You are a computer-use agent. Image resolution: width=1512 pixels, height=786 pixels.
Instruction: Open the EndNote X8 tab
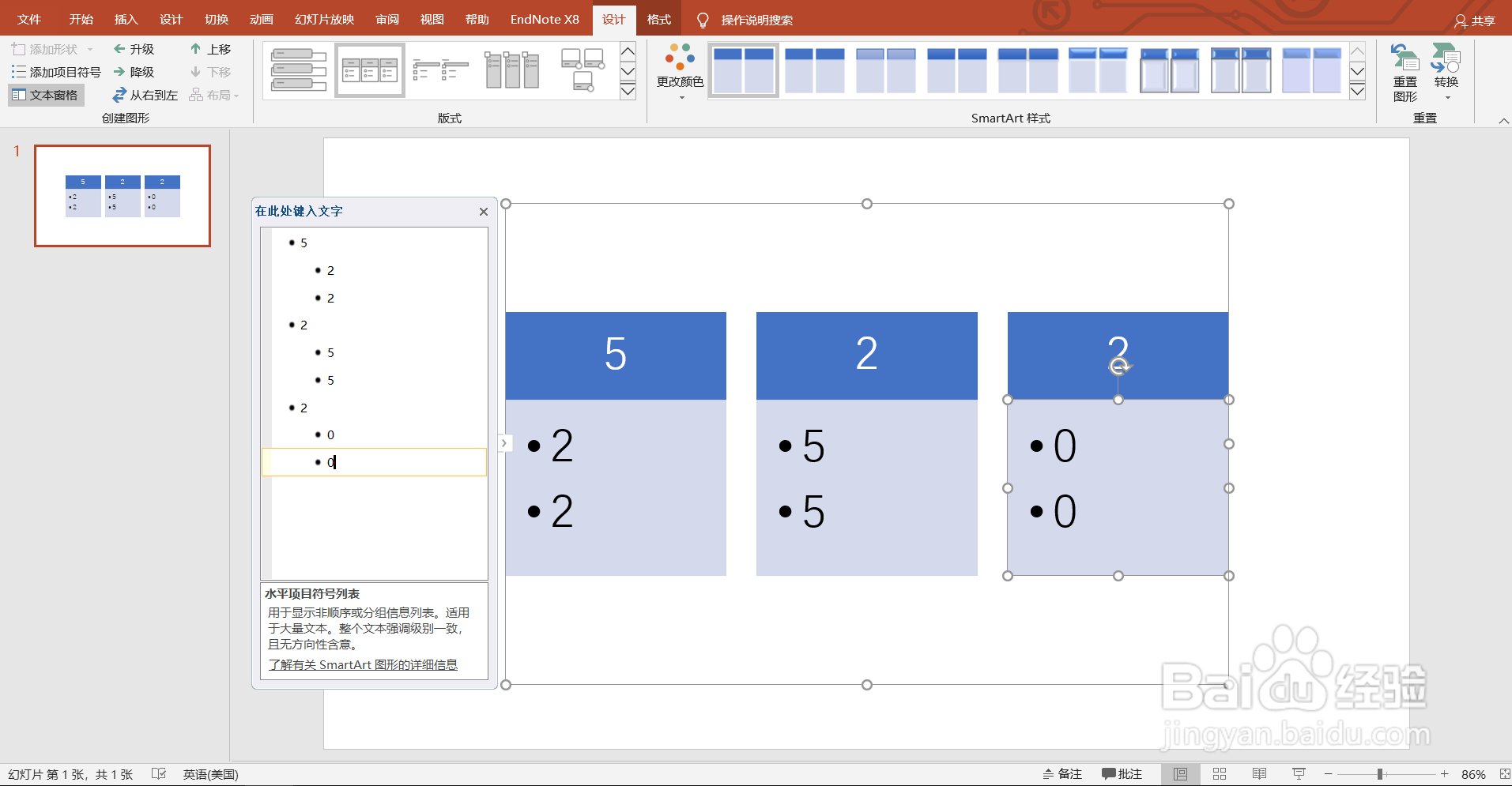click(x=545, y=19)
